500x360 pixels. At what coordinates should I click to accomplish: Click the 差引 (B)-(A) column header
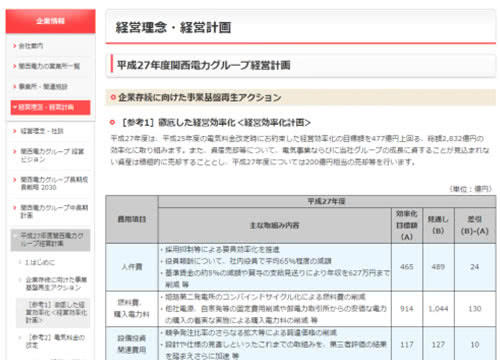pos(475,225)
